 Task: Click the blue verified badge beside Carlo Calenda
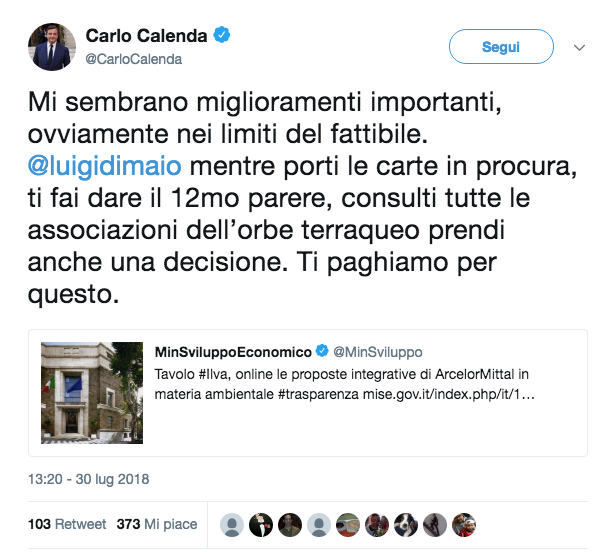point(221,35)
